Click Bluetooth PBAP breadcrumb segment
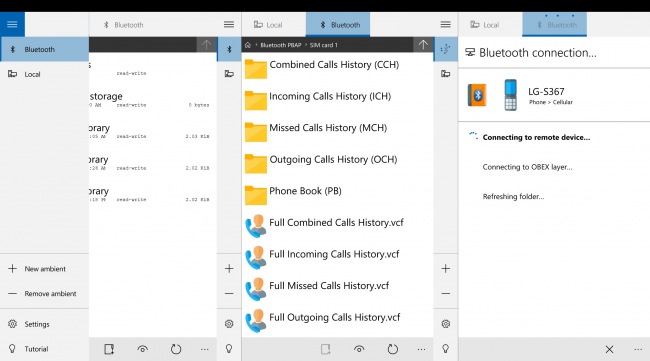Image resolution: width=650 pixels, height=361 pixels. [x=281, y=45]
